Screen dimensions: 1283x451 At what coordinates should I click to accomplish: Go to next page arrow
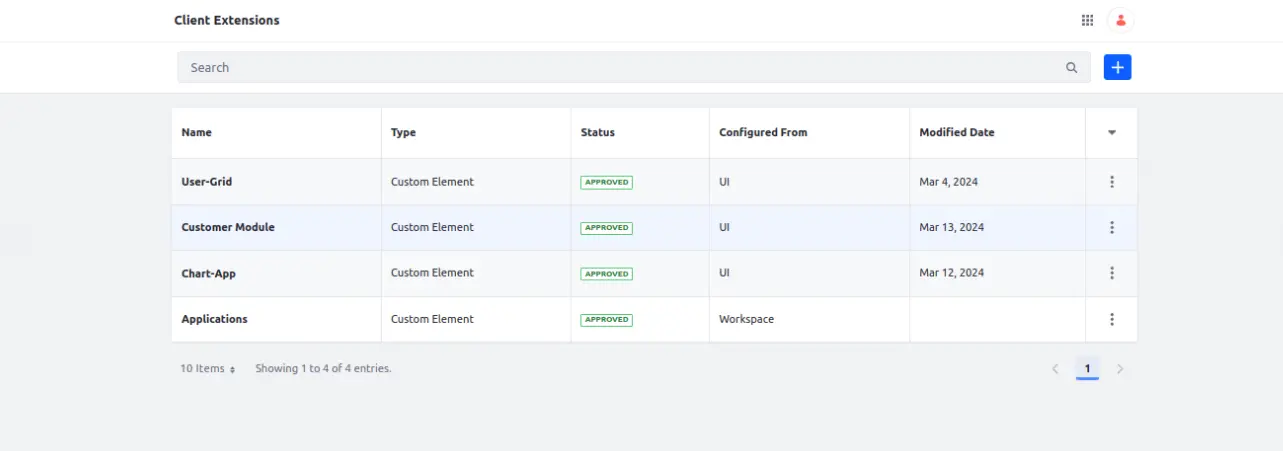1120,369
